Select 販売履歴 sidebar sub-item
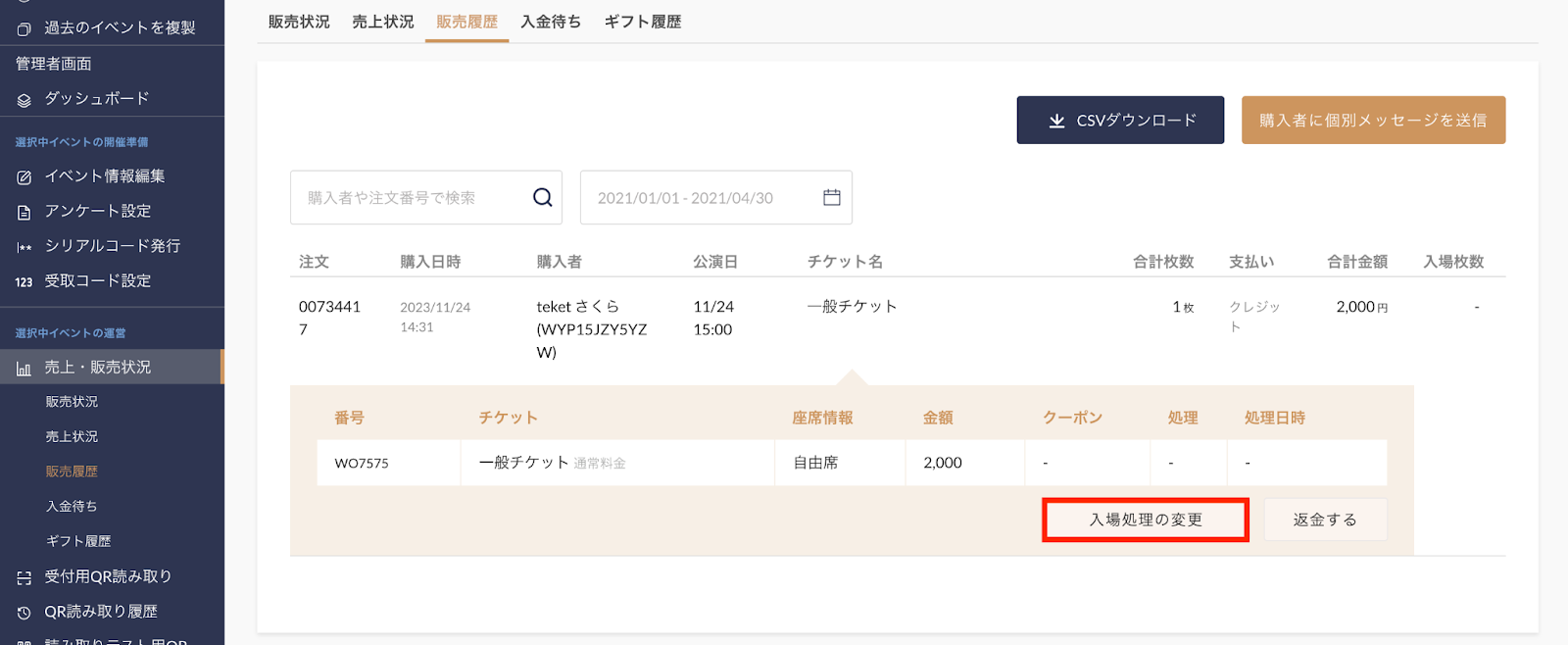The width and height of the screenshot is (1568, 645). tap(72, 471)
